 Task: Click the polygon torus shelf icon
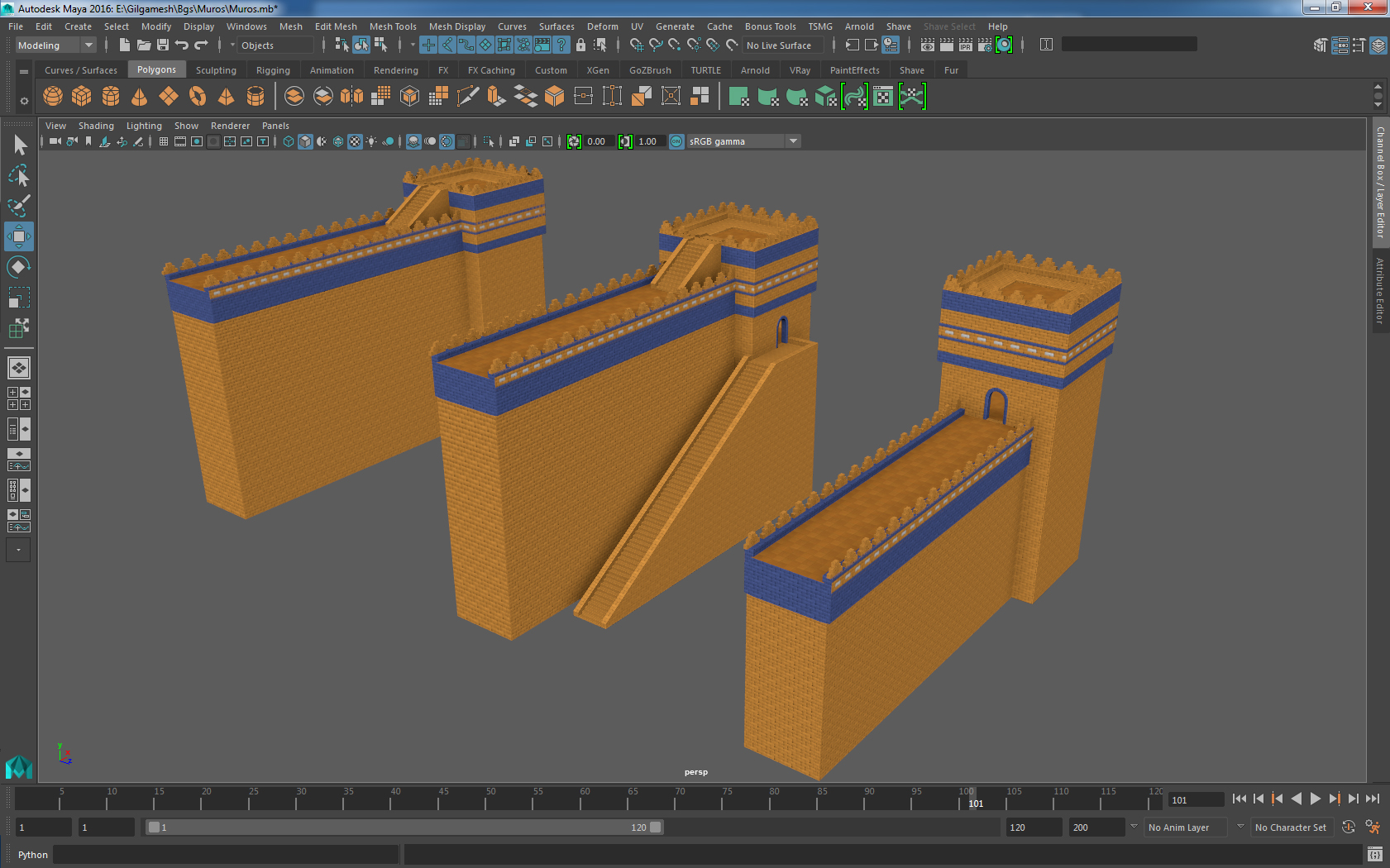(x=198, y=97)
